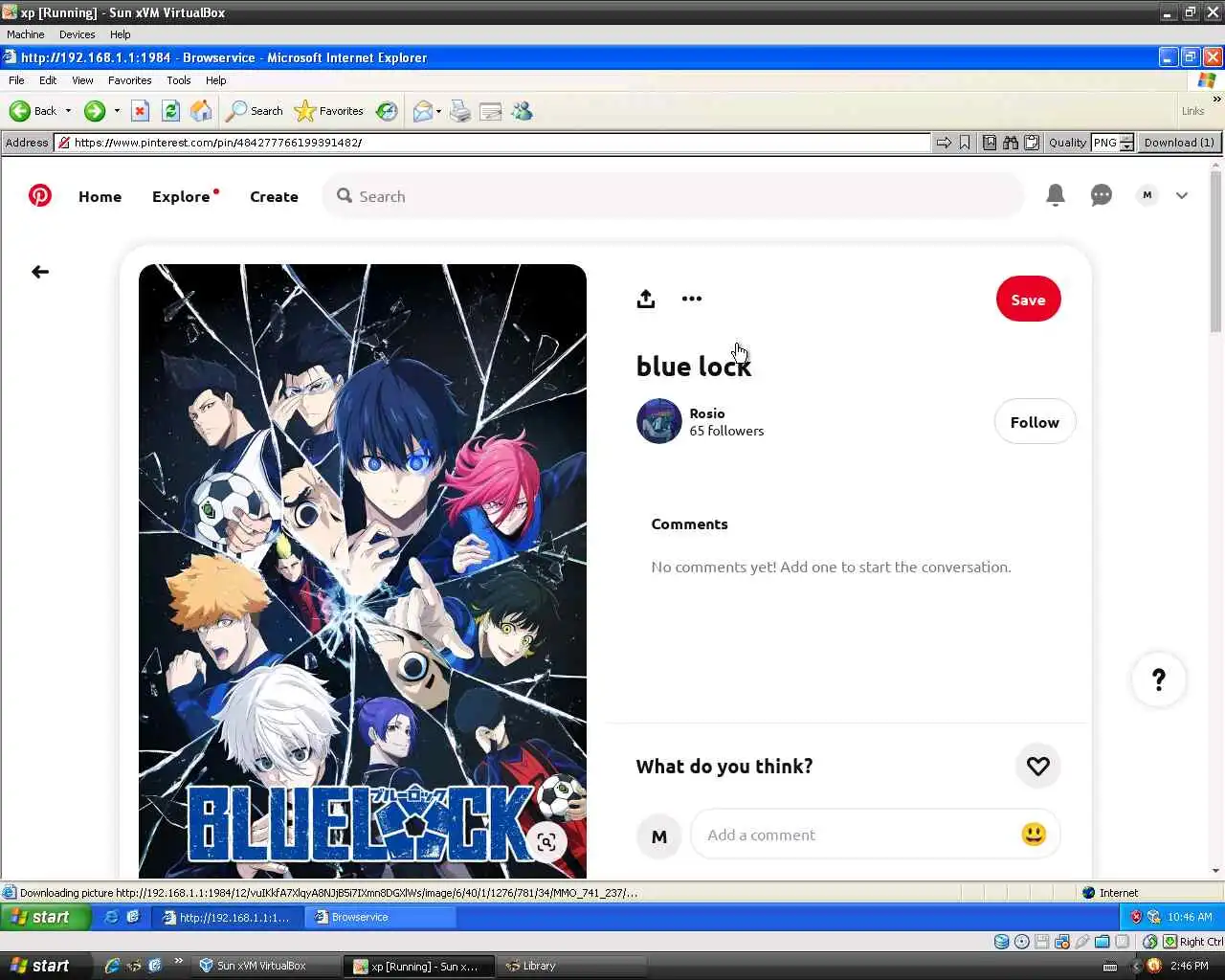The image size is (1225, 980).
Task: Click the Pinterest Search field
Action: point(673,196)
